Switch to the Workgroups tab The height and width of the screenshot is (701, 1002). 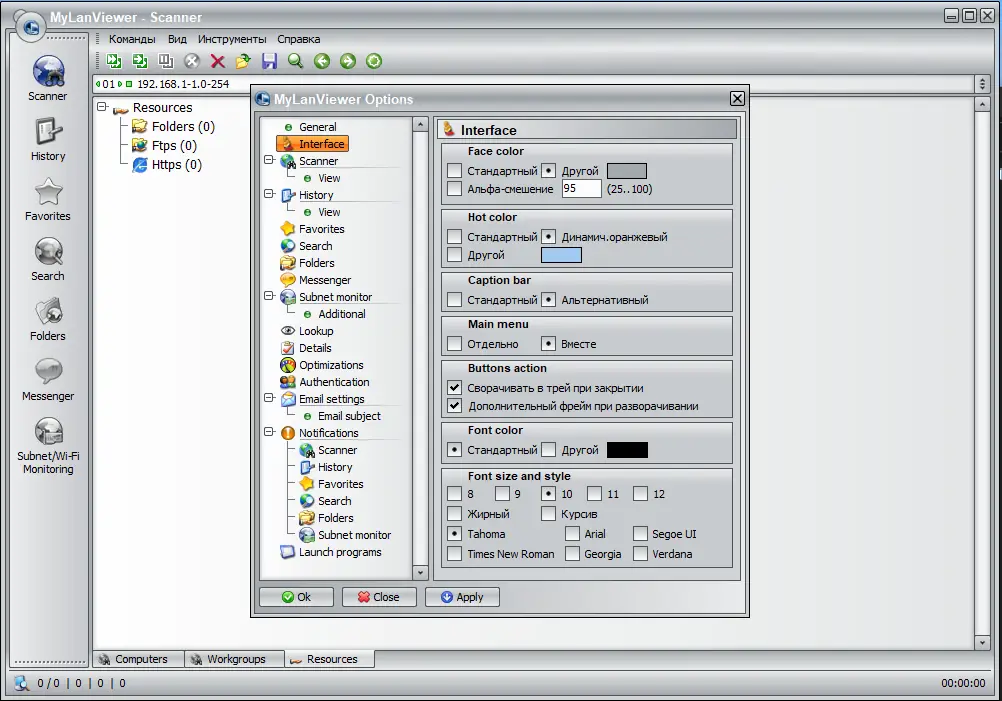pyautogui.click(x=234, y=658)
